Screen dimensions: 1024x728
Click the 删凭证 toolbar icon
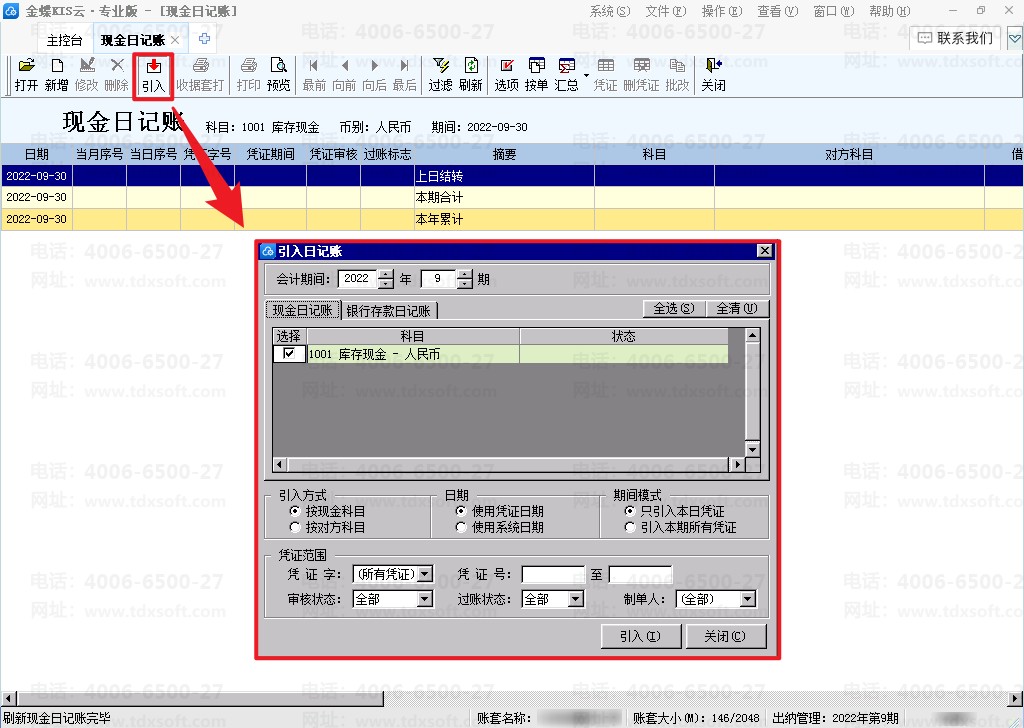641,74
